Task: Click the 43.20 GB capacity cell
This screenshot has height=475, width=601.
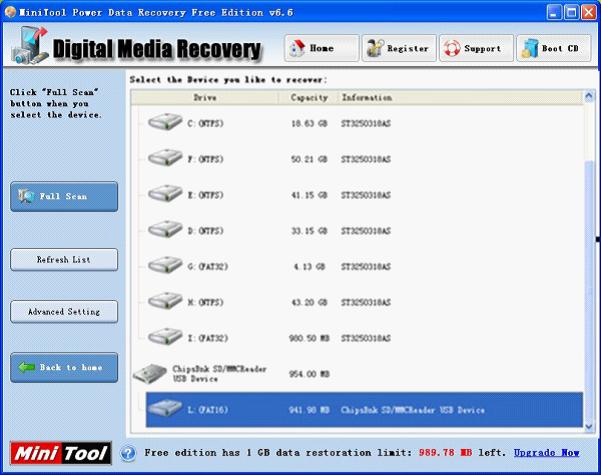Action: tap(309, 302)
